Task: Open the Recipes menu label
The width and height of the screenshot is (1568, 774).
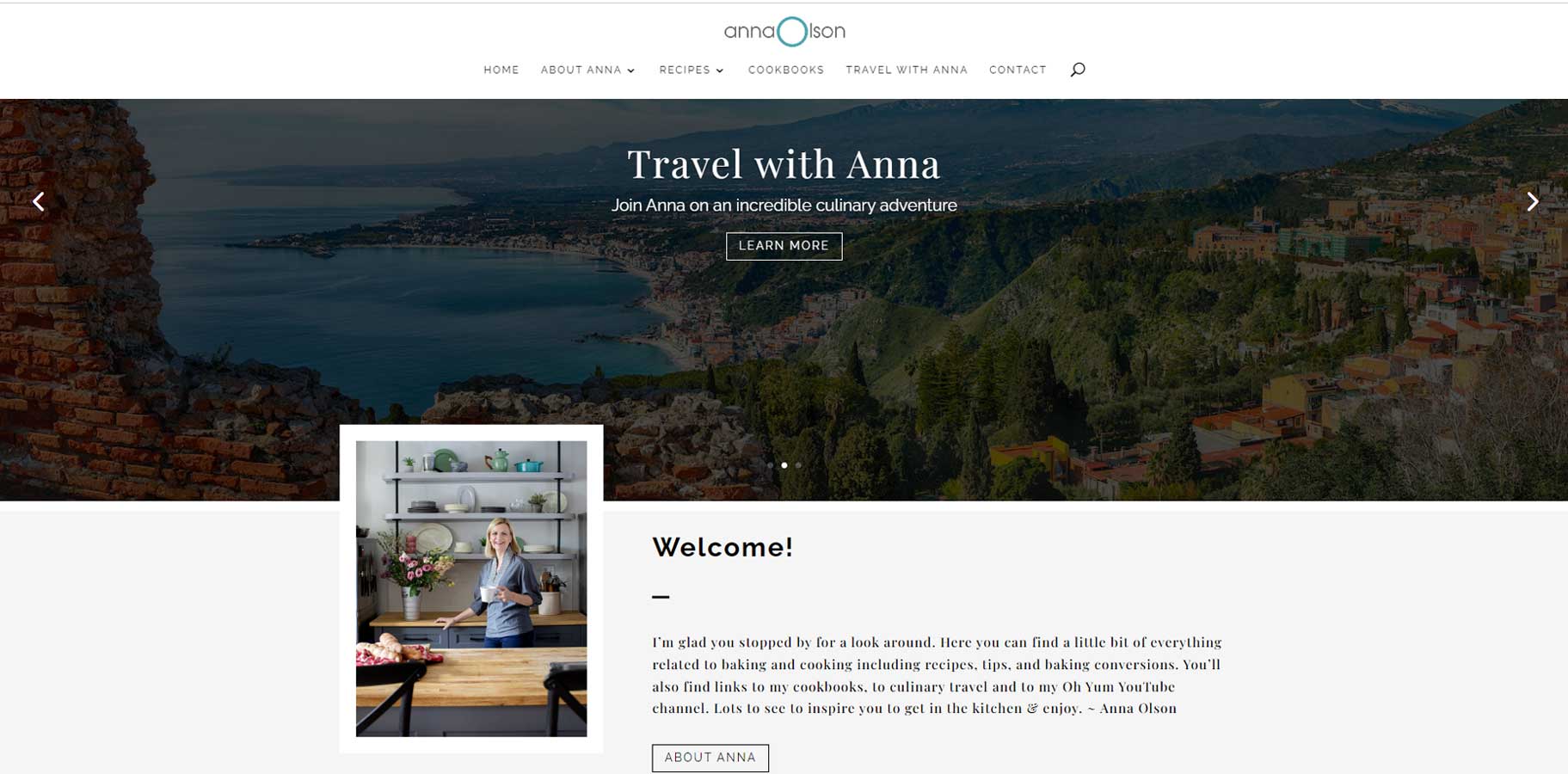Action: pyautogui.click(x=685, y=70)
